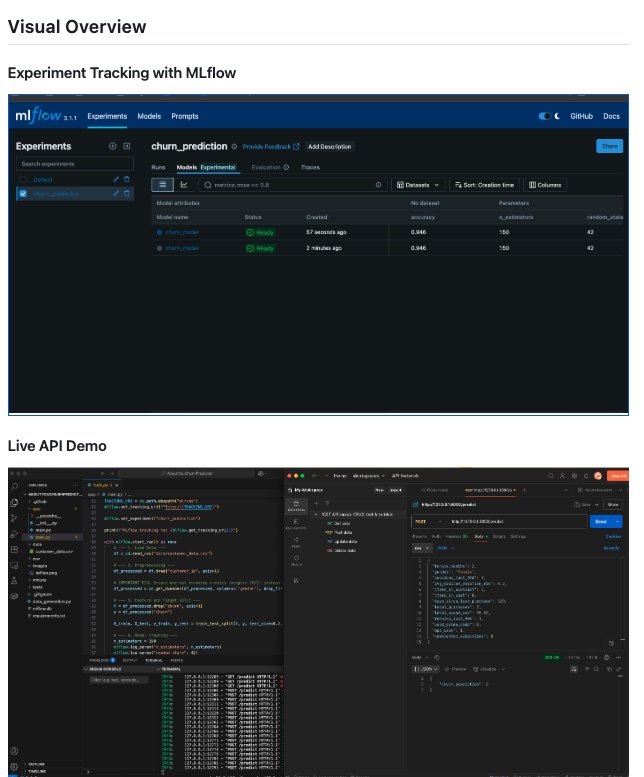The width and height of the screenshot is (644, 777).
Task: Click the edit pencil for churn_prediction experiment
Action: pos(116,194)
